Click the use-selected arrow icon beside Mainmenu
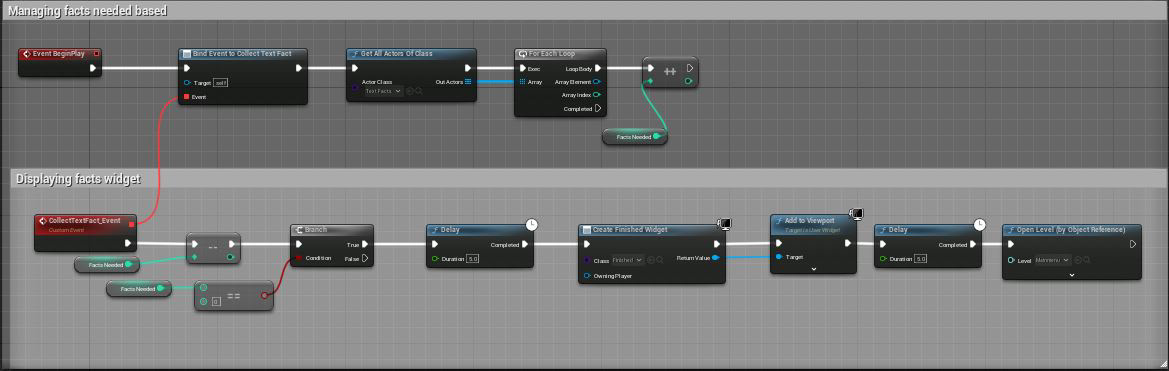 (1078, 260)
